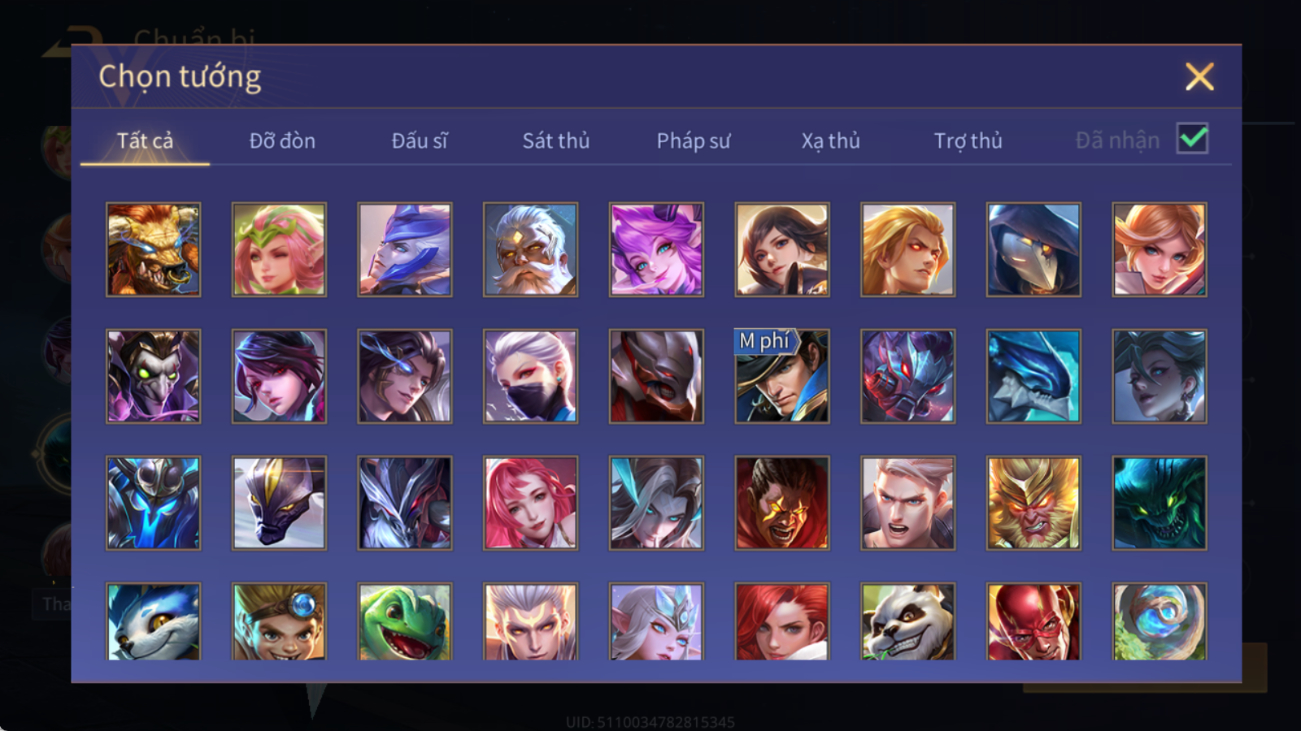Select the masked silver-haired ninja hero
Image resolution: width=1301 pixels, height=731 pixels.
tap(530, 376)
